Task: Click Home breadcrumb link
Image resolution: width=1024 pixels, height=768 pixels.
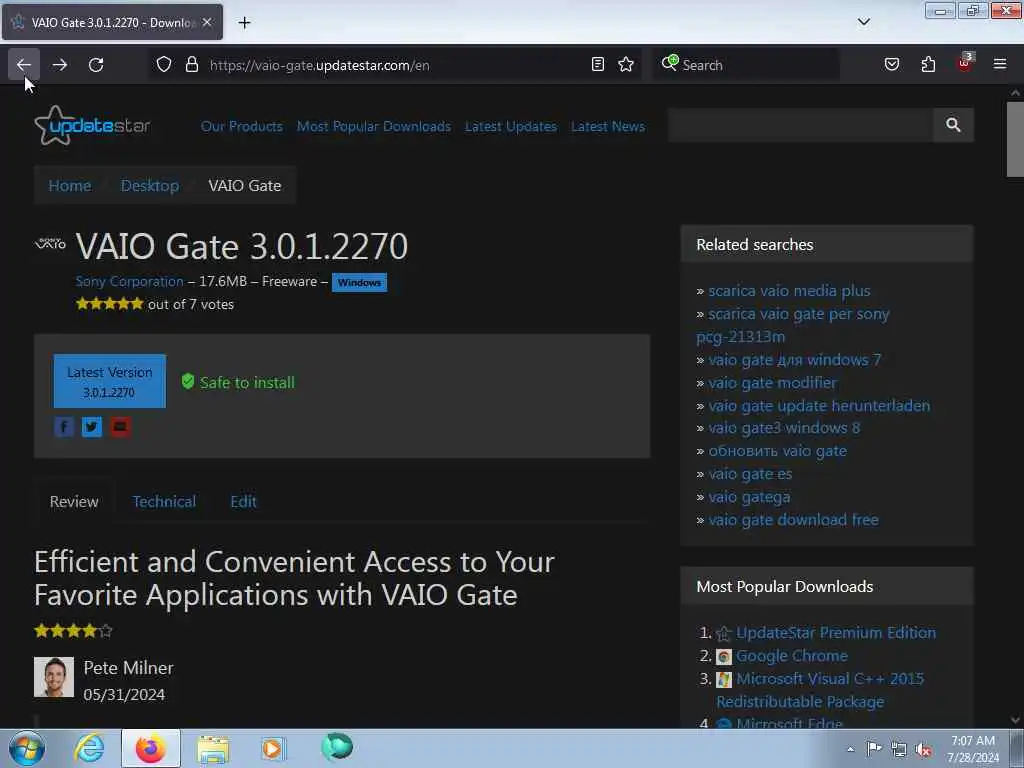Action: pyautogui.click(x=70, y=185)
